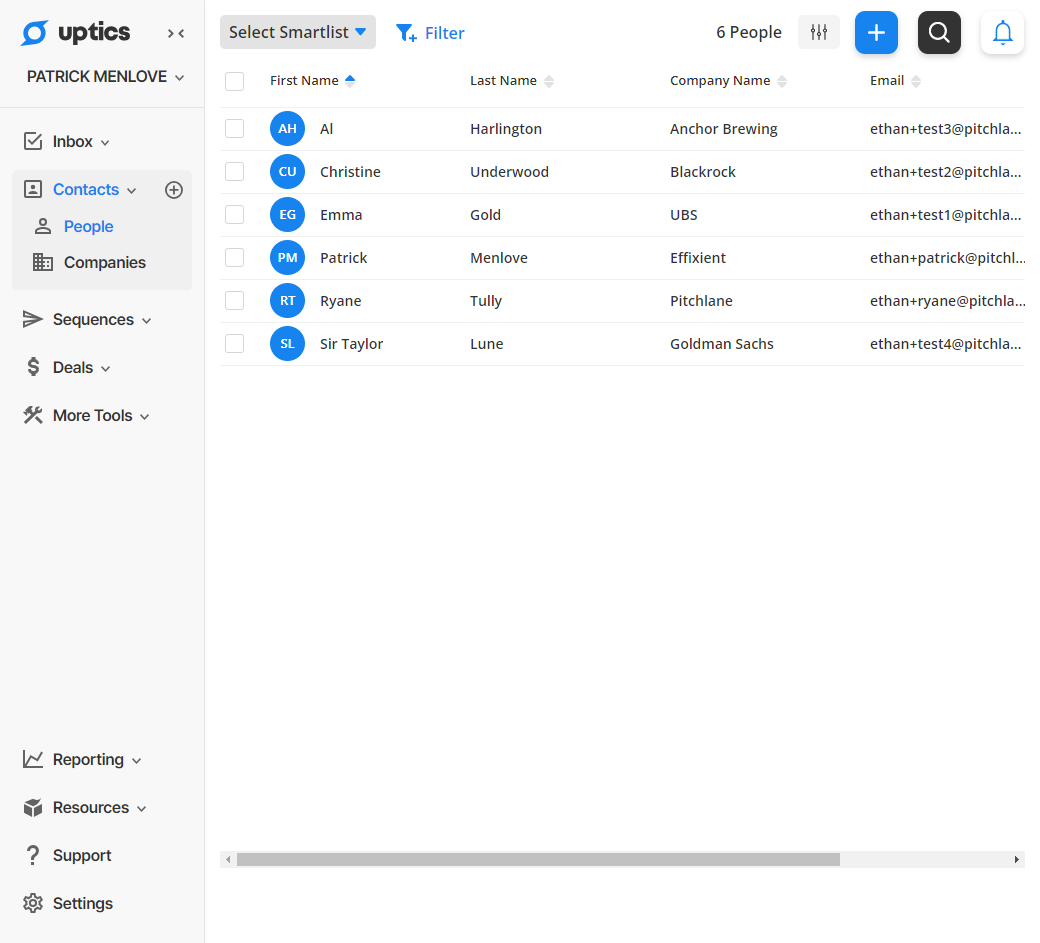The height and width of the screenshot is (943, 1040).
Task: Check the box for Christine Underwood
Action: click(234, 172)
